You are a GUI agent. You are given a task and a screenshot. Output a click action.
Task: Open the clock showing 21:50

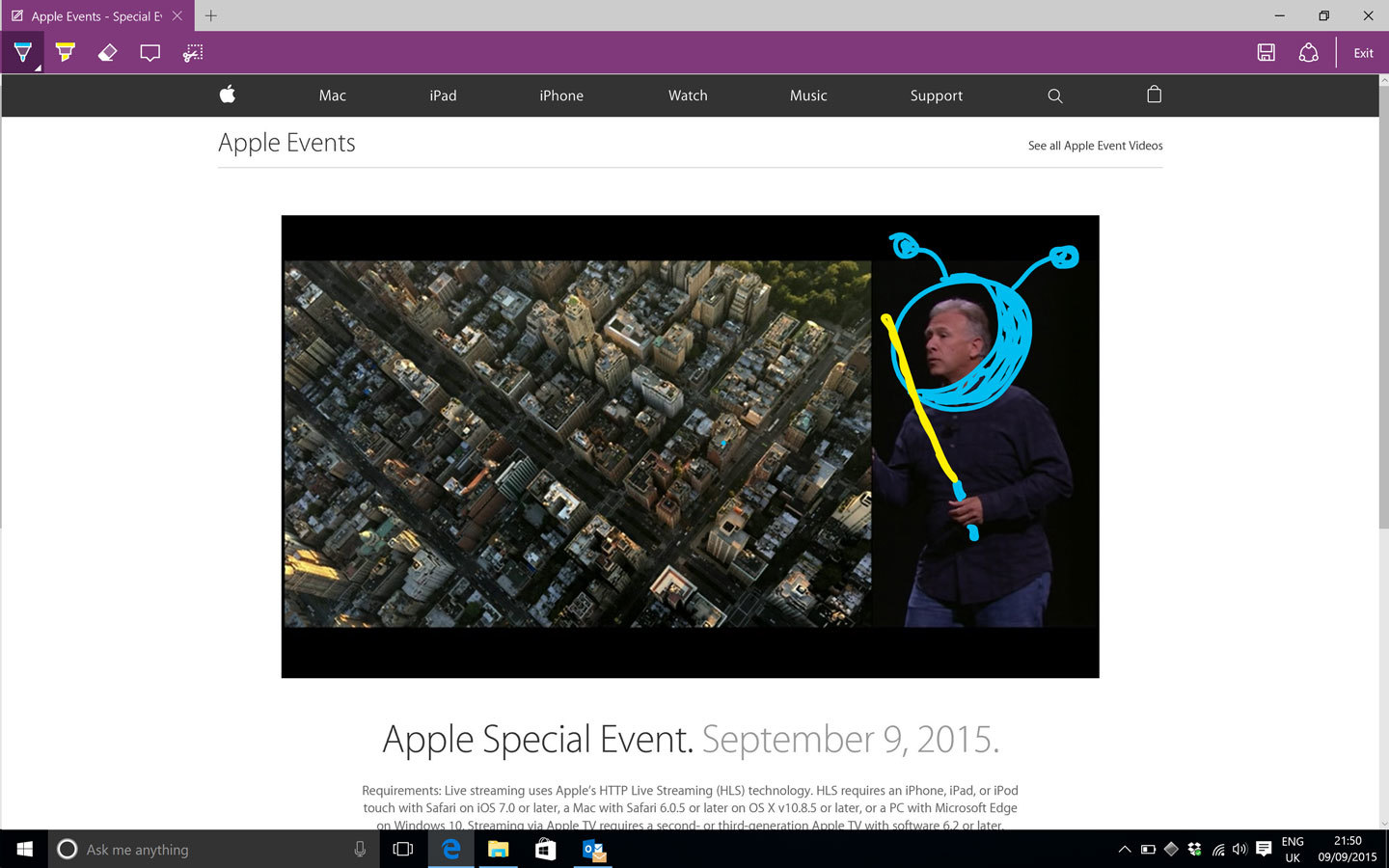[x=1348, y=849]
